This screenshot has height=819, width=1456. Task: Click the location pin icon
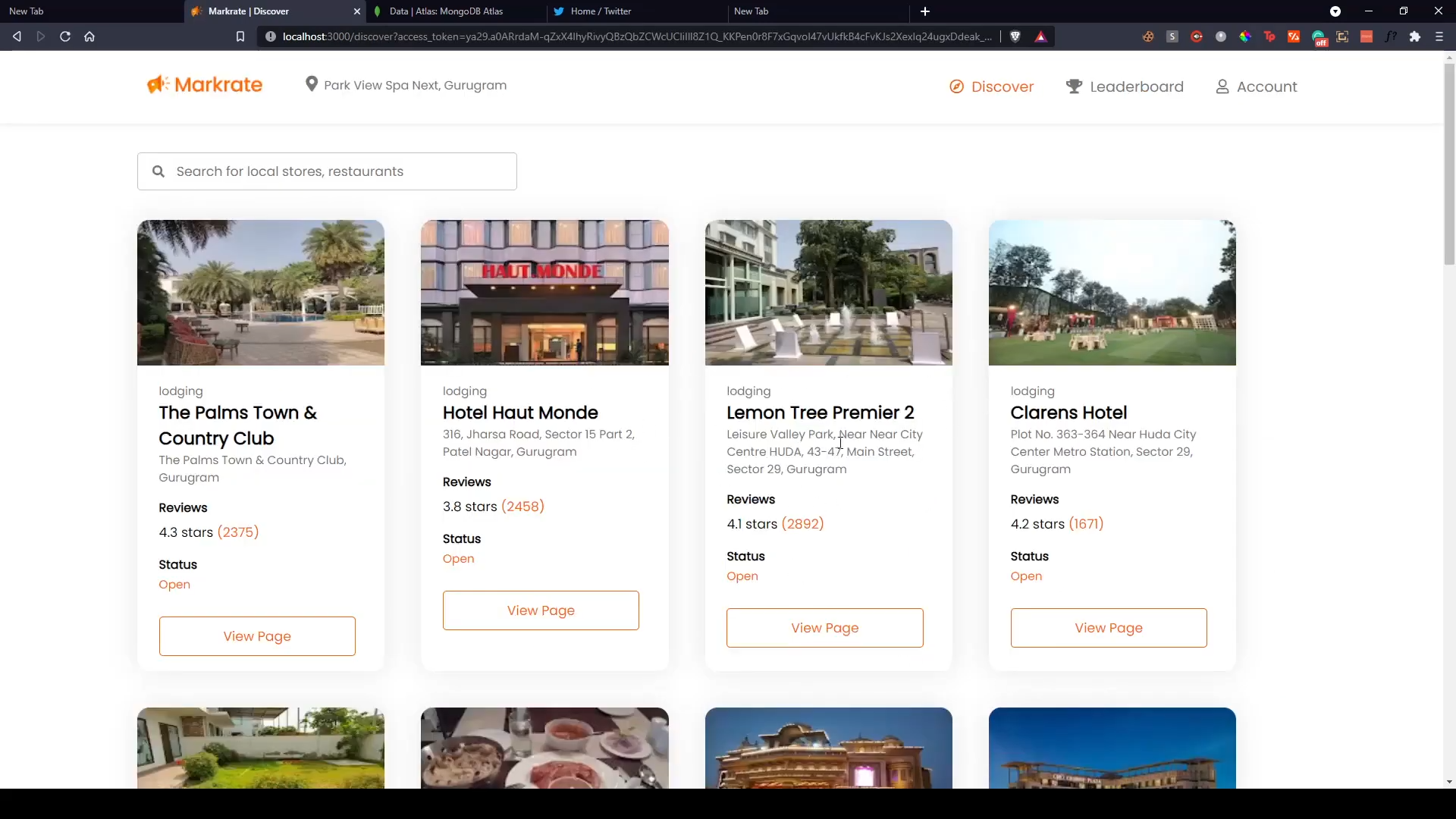pos(311,84)
